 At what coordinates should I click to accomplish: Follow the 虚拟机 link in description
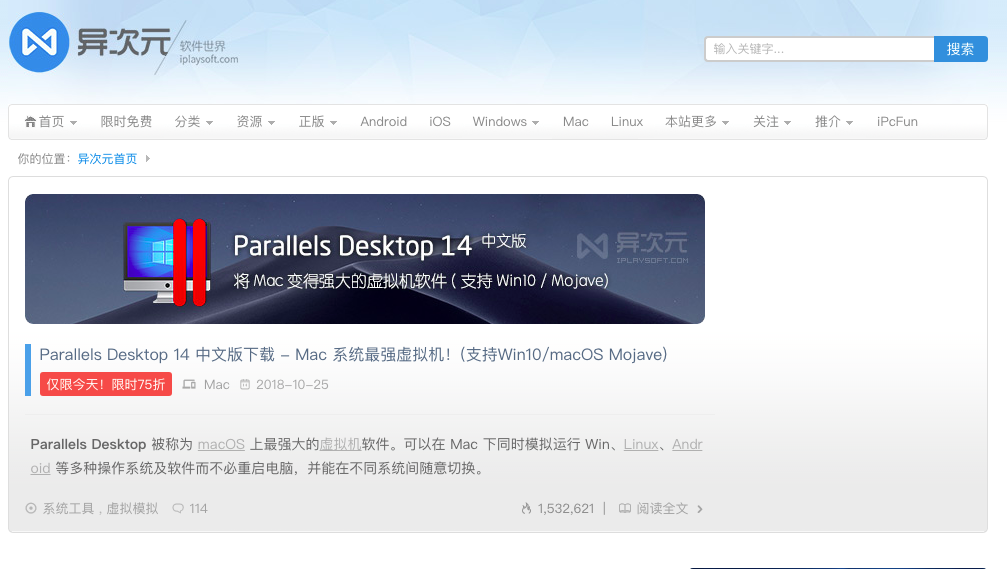coord(340,444)
